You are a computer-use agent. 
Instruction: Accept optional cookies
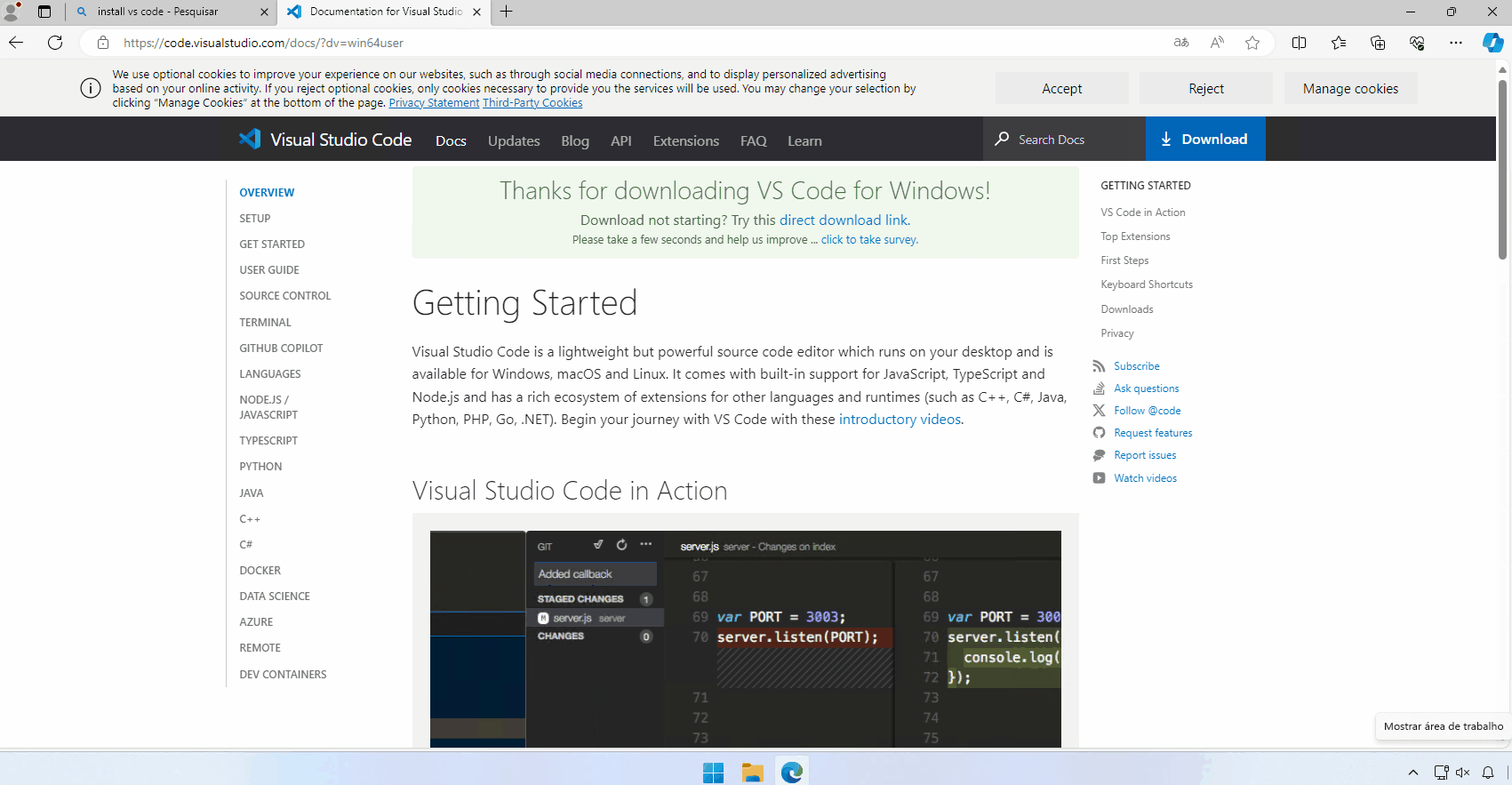click(x=1062, y=88)
